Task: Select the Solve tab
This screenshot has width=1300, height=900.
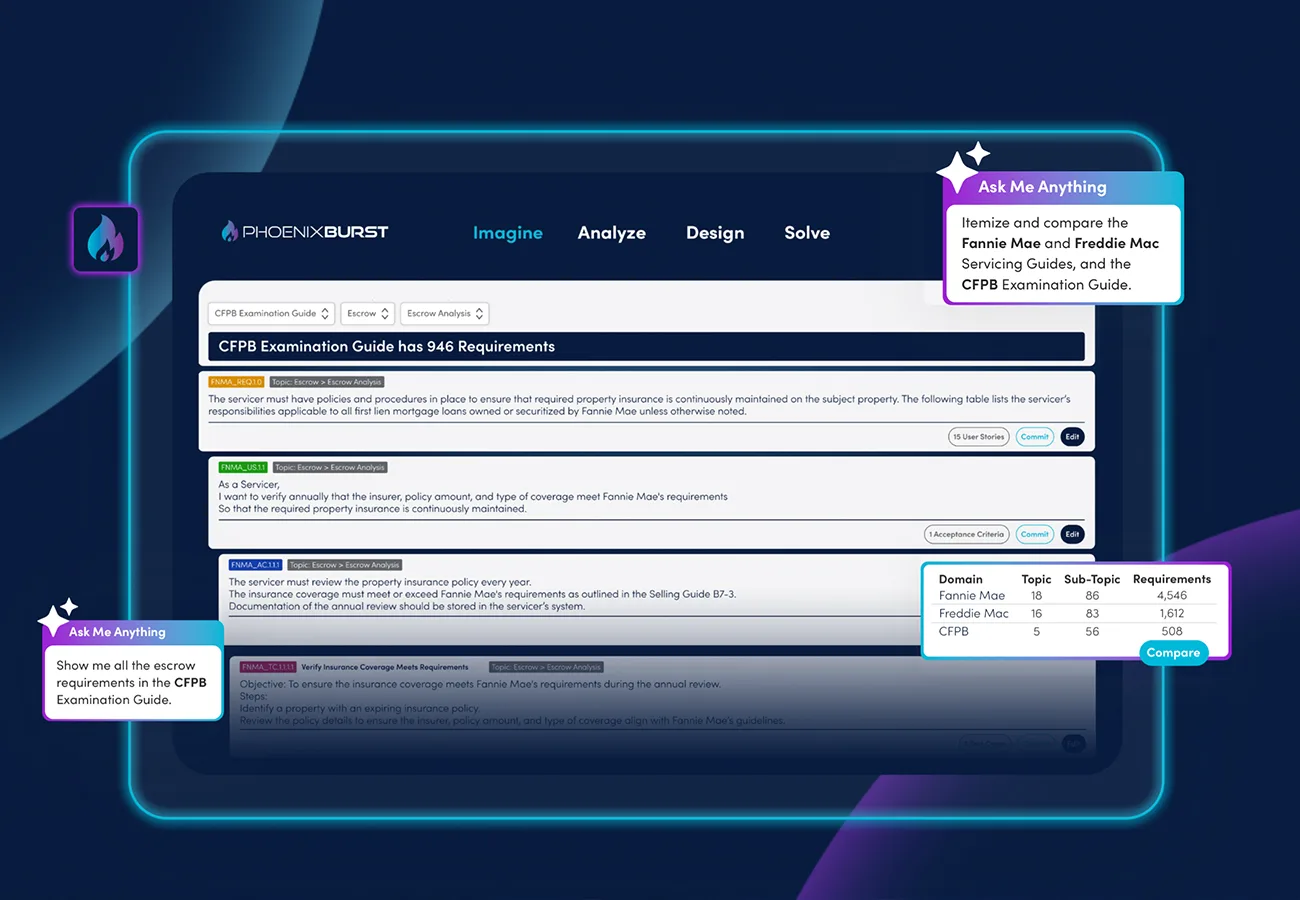Action: pyautogui.click(x=807, y=233)
